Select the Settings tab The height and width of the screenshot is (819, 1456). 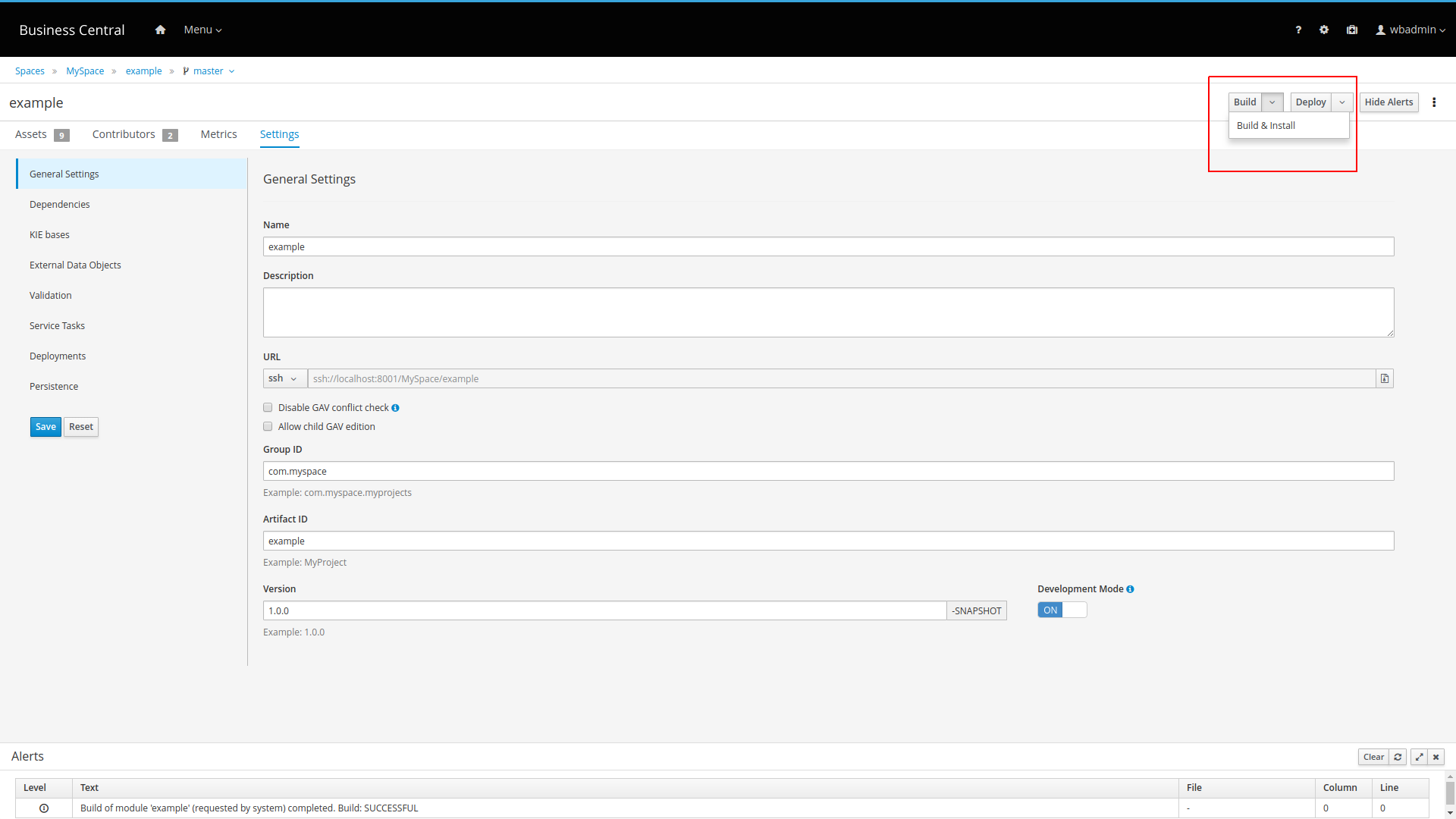point(279,134)
